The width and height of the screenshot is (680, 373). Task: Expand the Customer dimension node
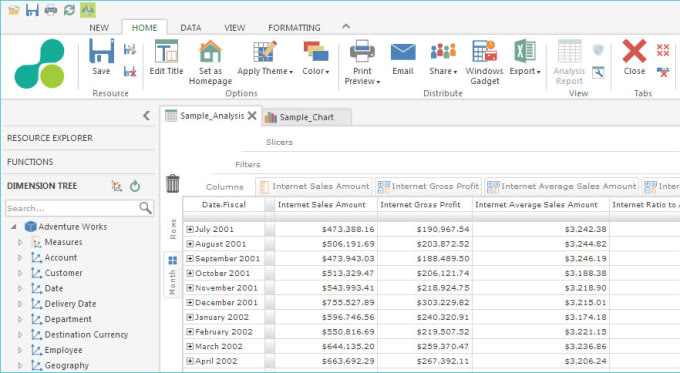pyautogui.click(x=20, y=273)
